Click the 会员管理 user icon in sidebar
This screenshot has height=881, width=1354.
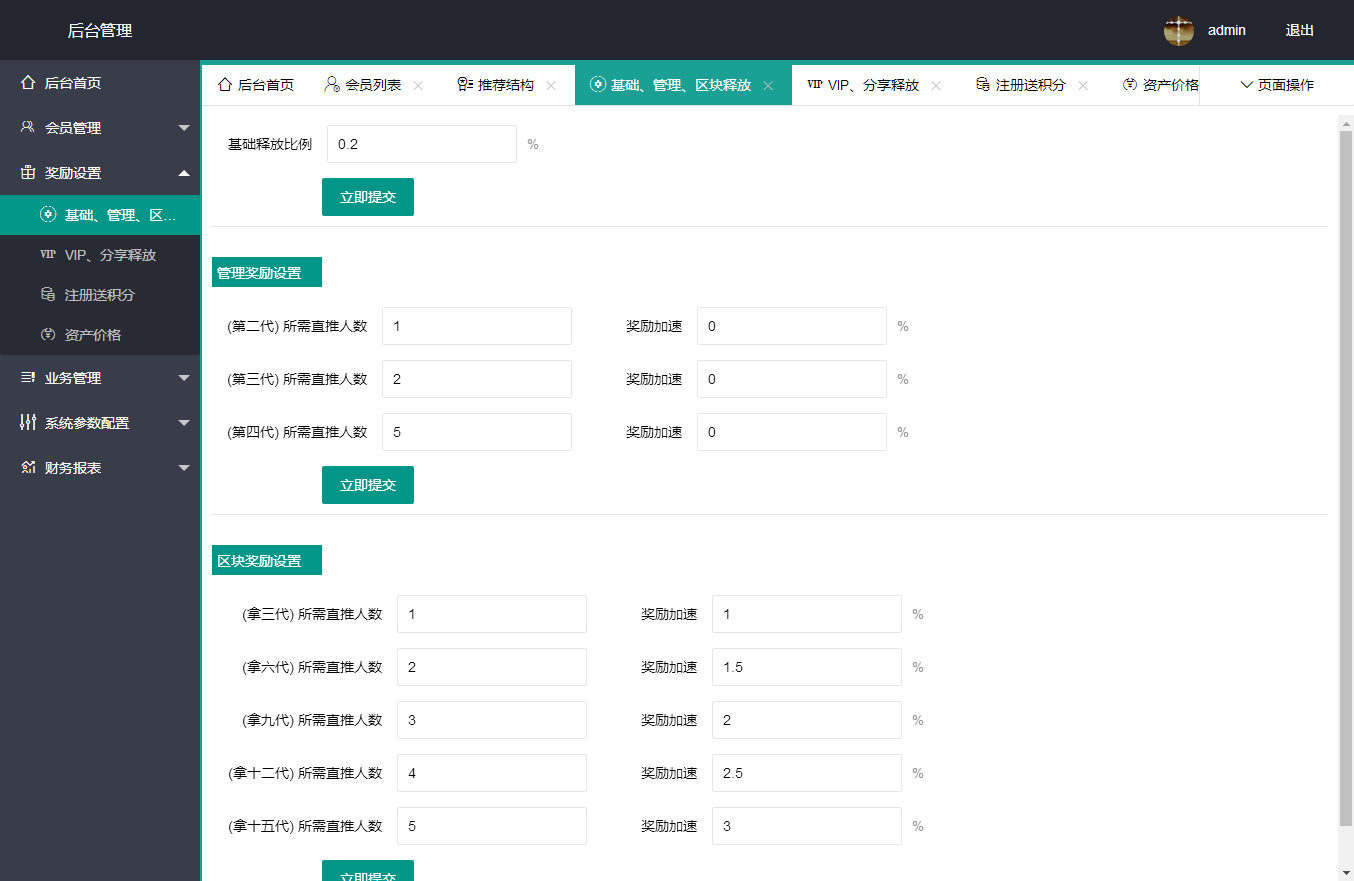(28, 128)
